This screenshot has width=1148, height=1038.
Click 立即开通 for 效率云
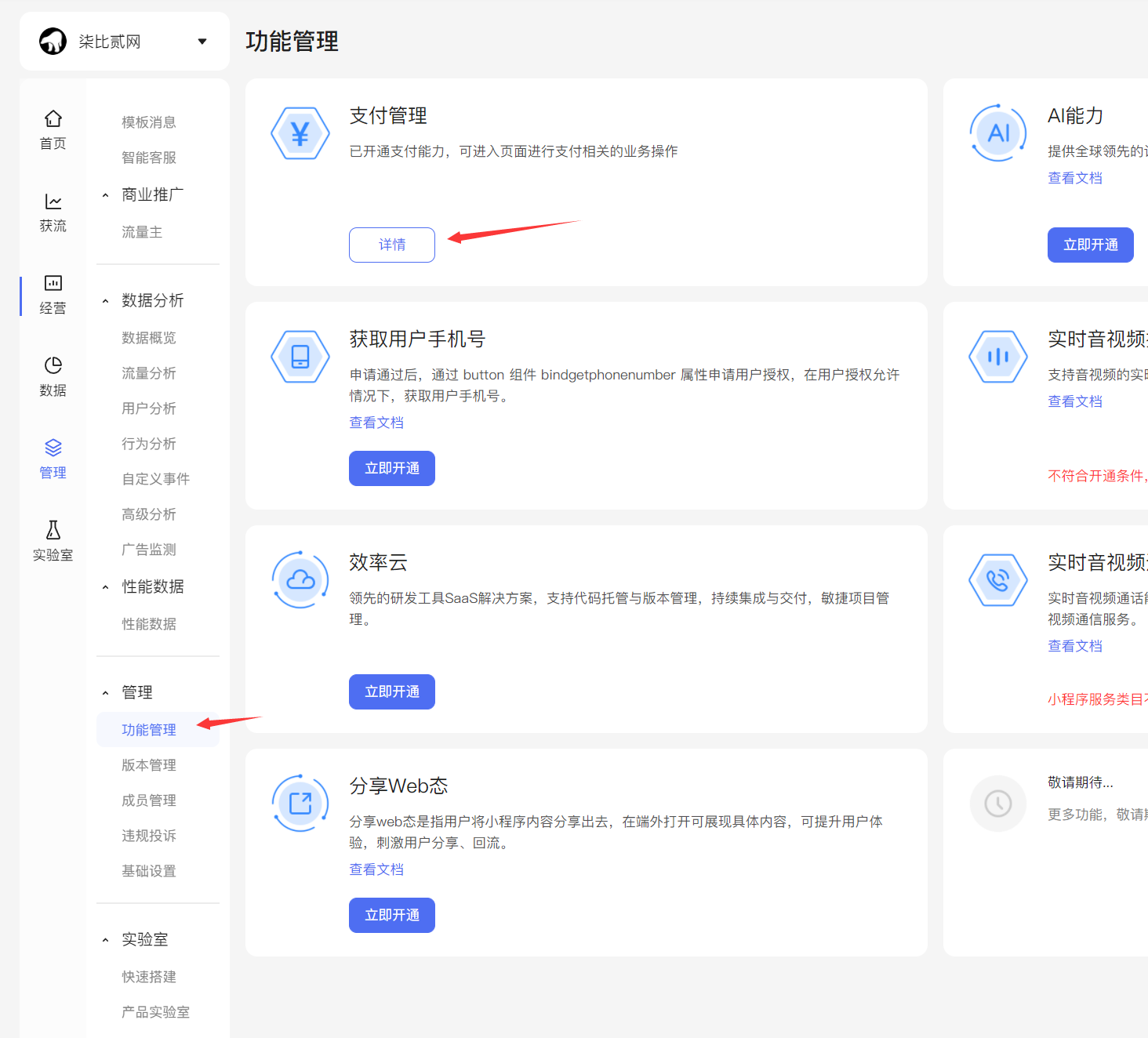[x=391, y=691]
